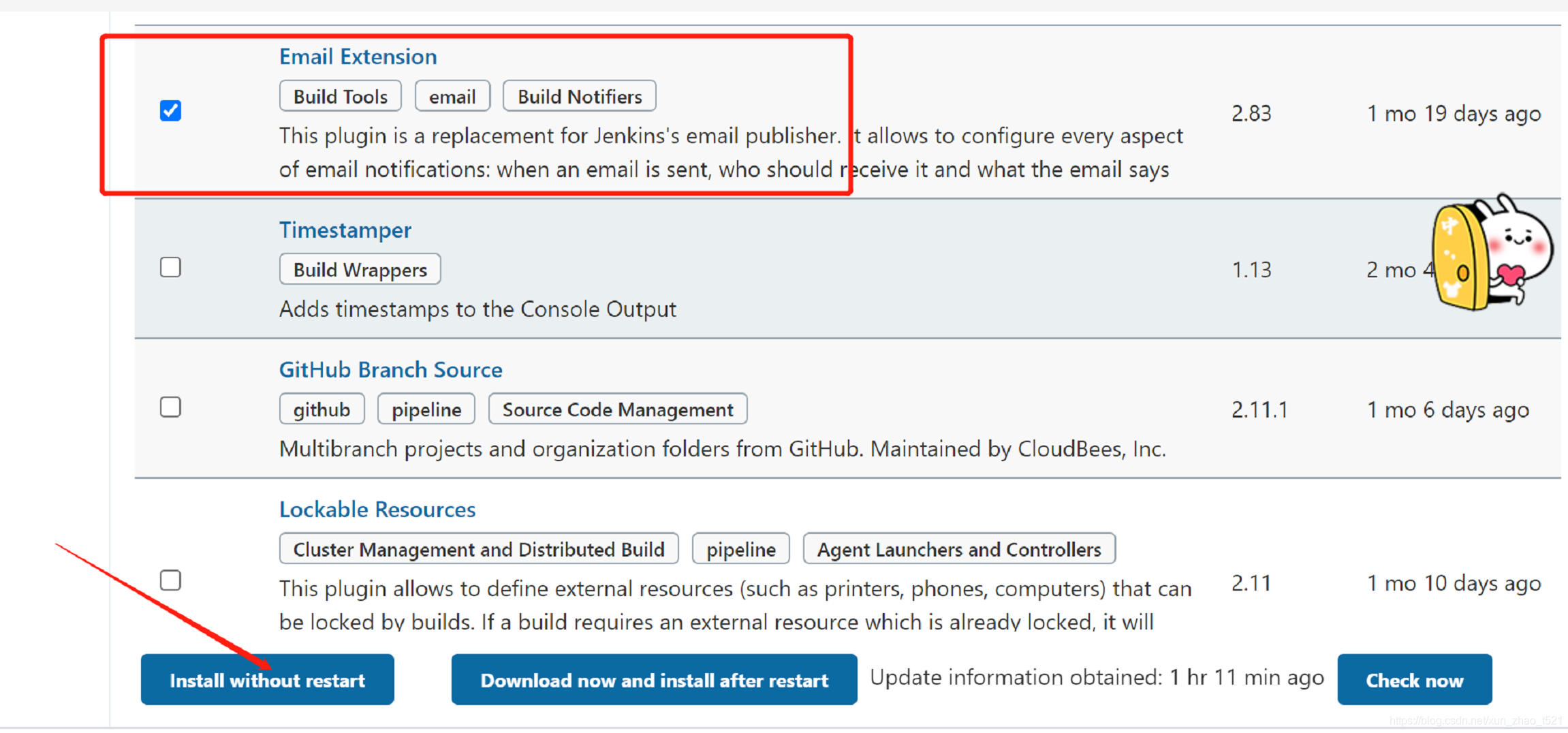Click the 'Update information obtained' status text
1568x733 pixels.
pos(1097,678)
